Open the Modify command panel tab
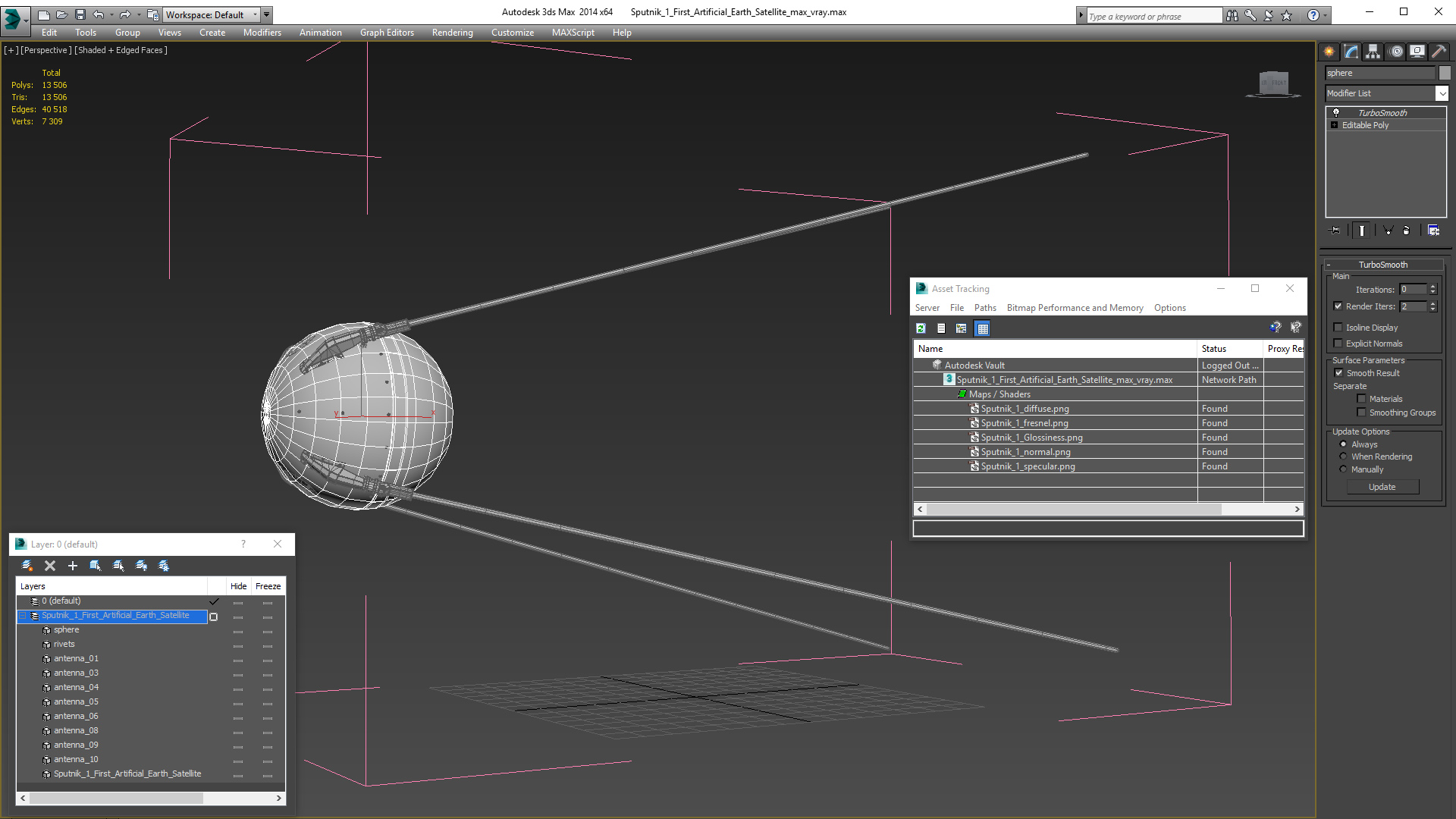The image size is (1456, 819). tap(1351, 52)
